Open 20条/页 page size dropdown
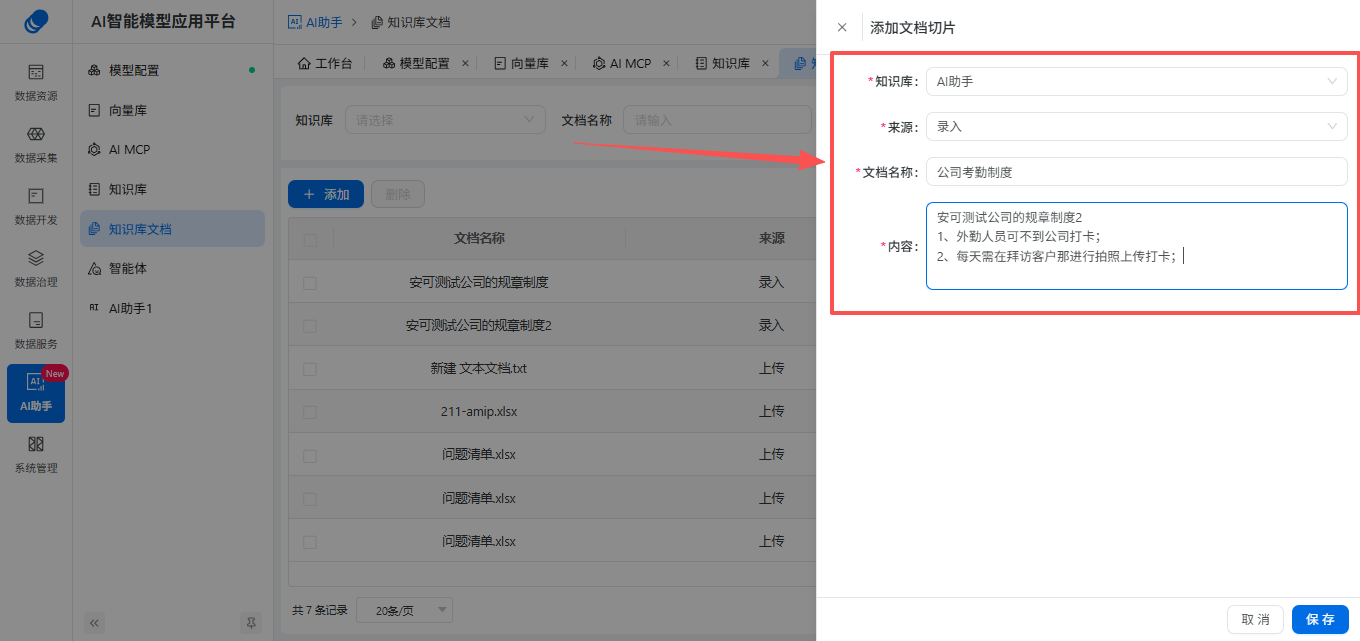 (x=404, y=610)
